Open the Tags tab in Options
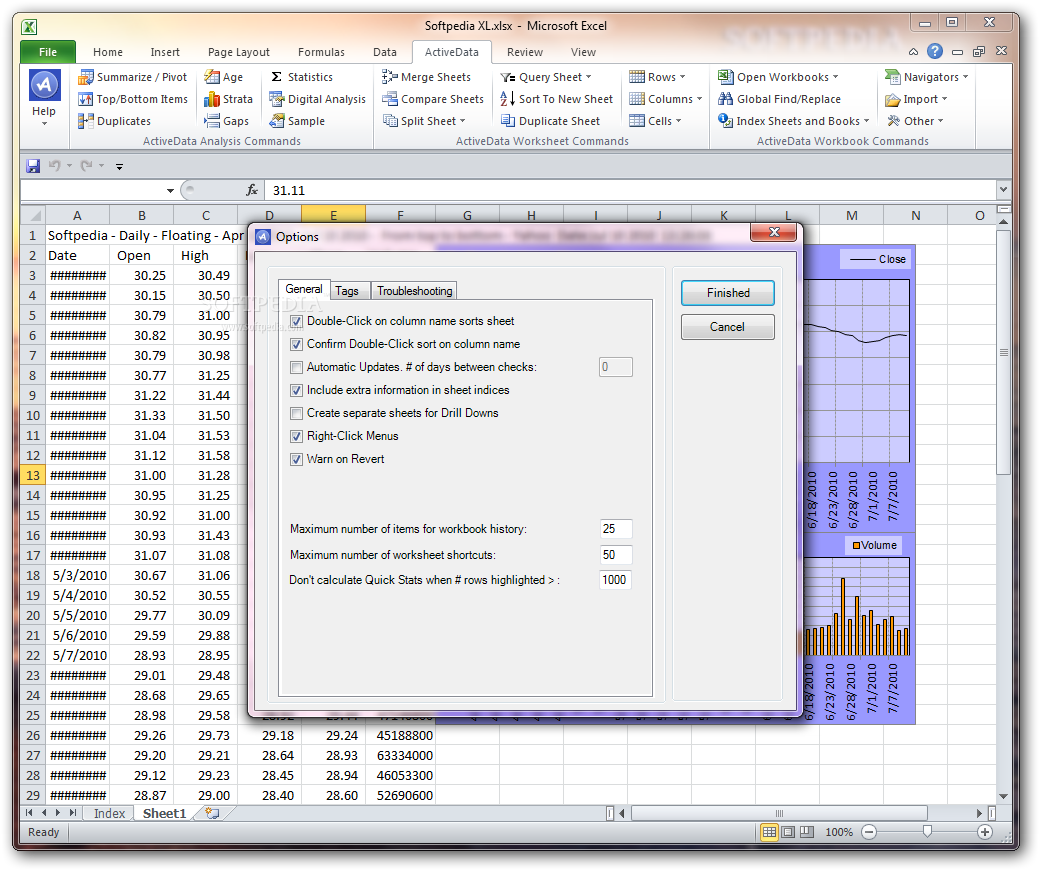The width and height of the screenshot is (1040, 871). coord(347,291)
